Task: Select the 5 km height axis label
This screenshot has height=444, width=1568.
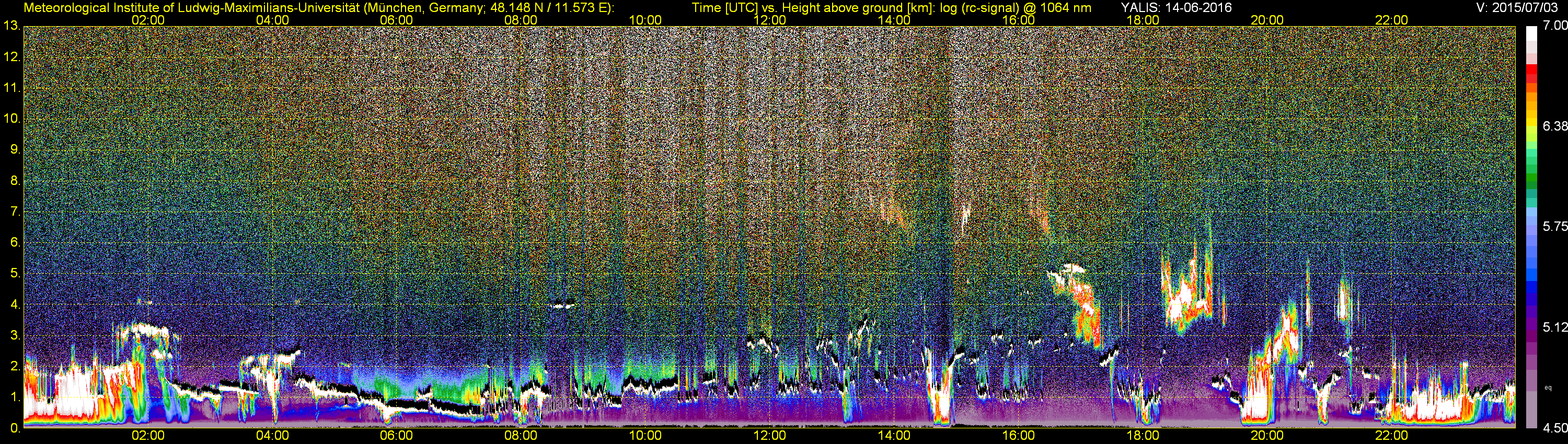Action: (x=15, y=274)
